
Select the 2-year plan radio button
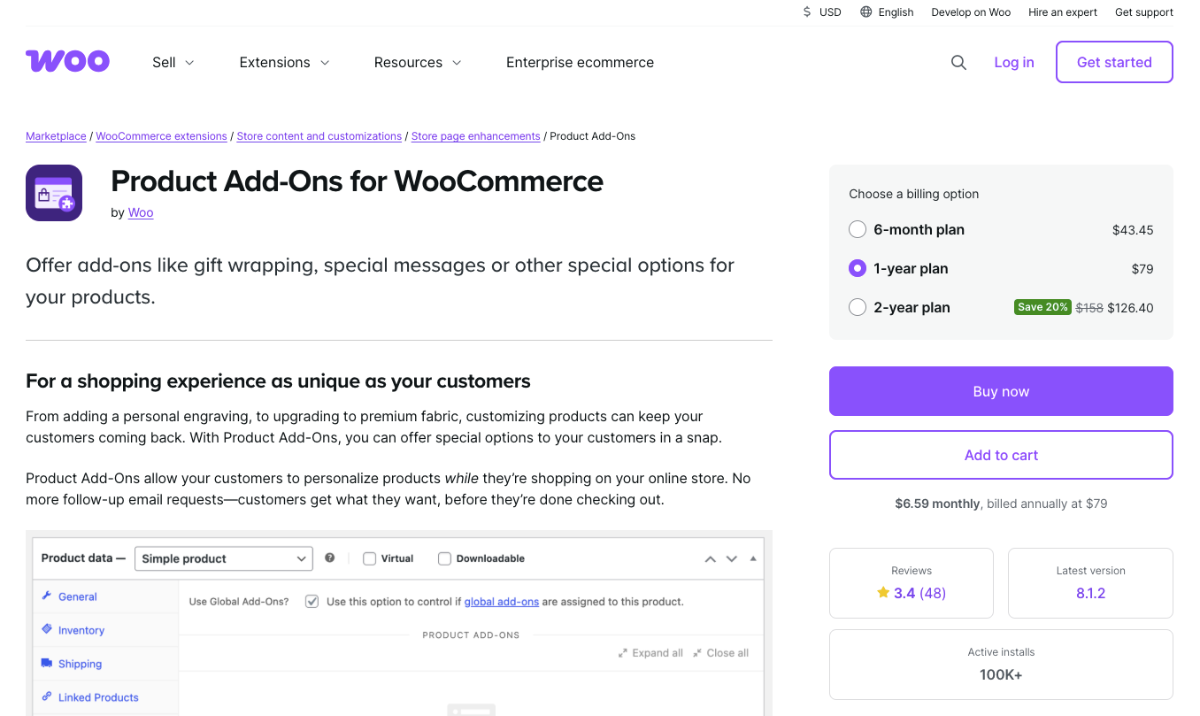857,307
